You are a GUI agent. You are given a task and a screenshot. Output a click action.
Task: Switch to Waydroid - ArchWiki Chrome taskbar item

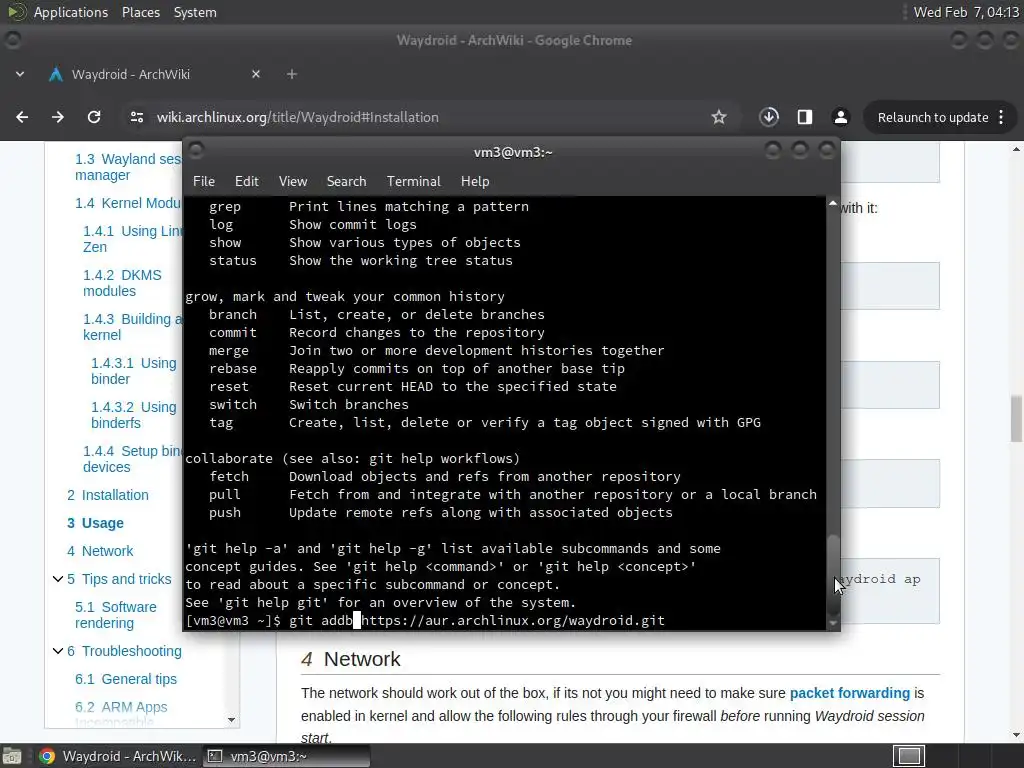[118, 756]
